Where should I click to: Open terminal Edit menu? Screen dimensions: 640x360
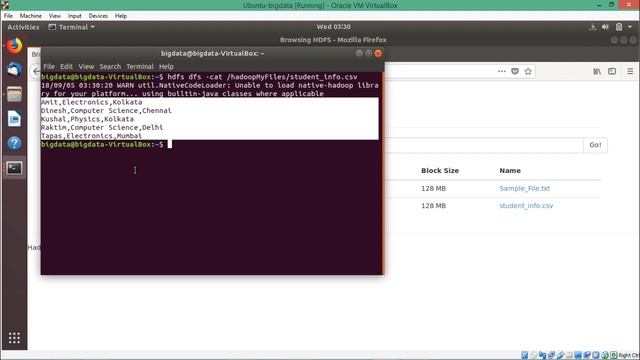click(x=66, y=66)
